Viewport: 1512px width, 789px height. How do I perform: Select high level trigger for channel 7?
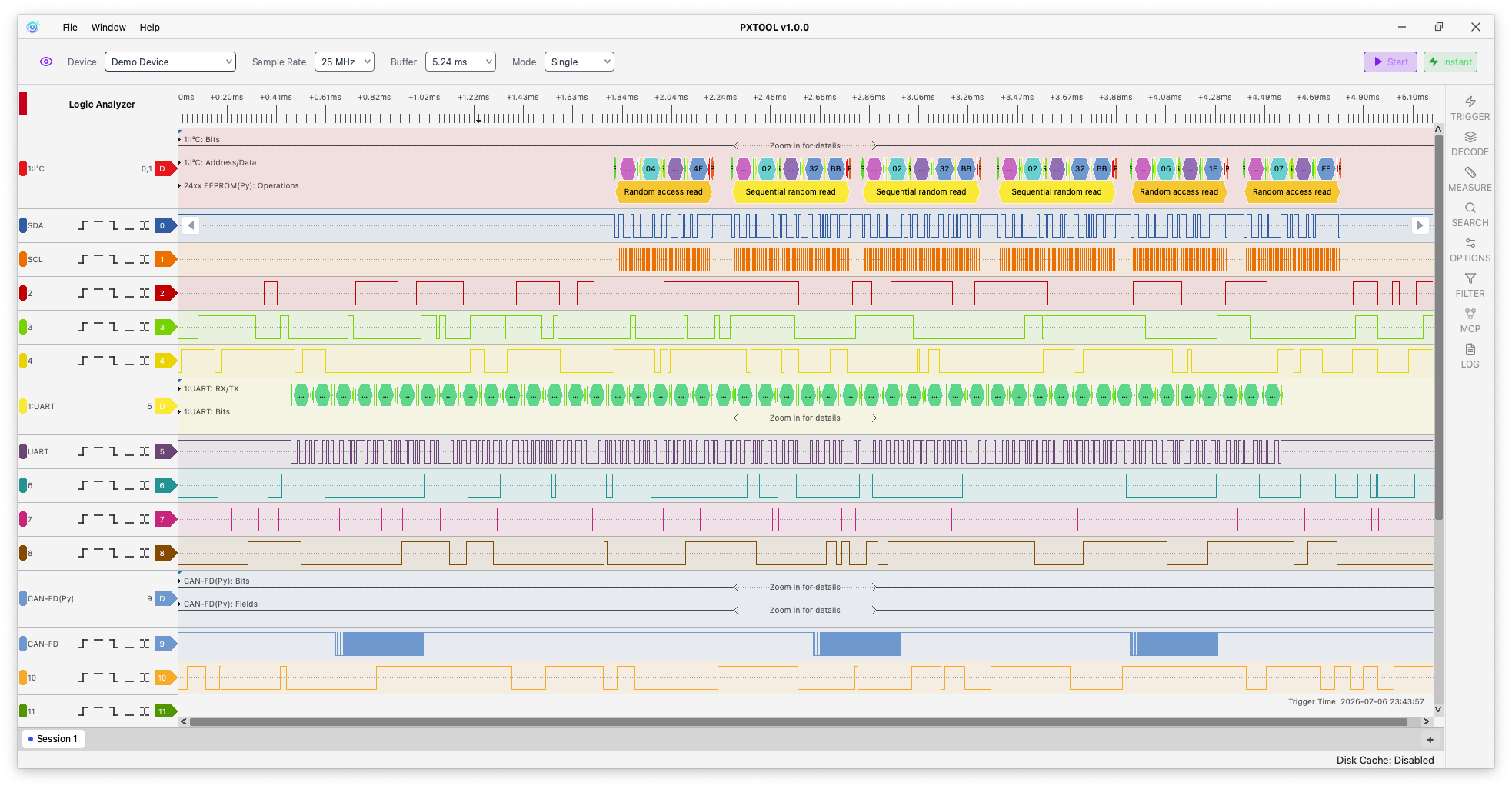click(98, 519)
